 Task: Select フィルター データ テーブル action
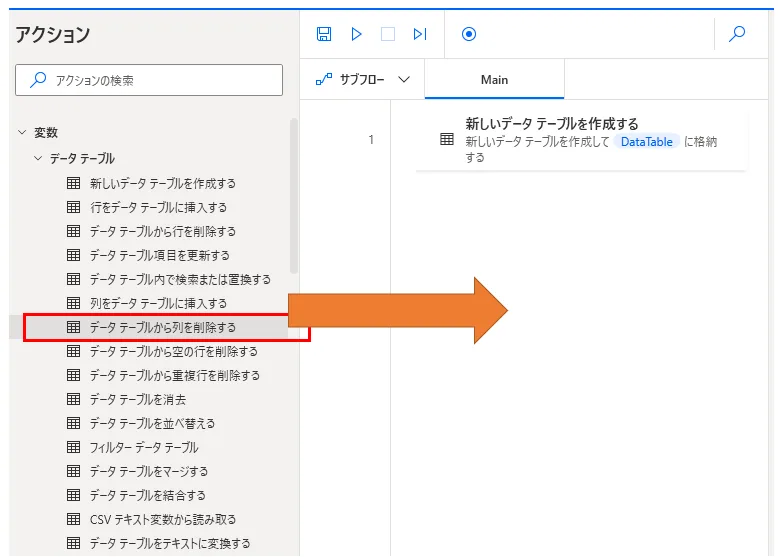[143, 447]
